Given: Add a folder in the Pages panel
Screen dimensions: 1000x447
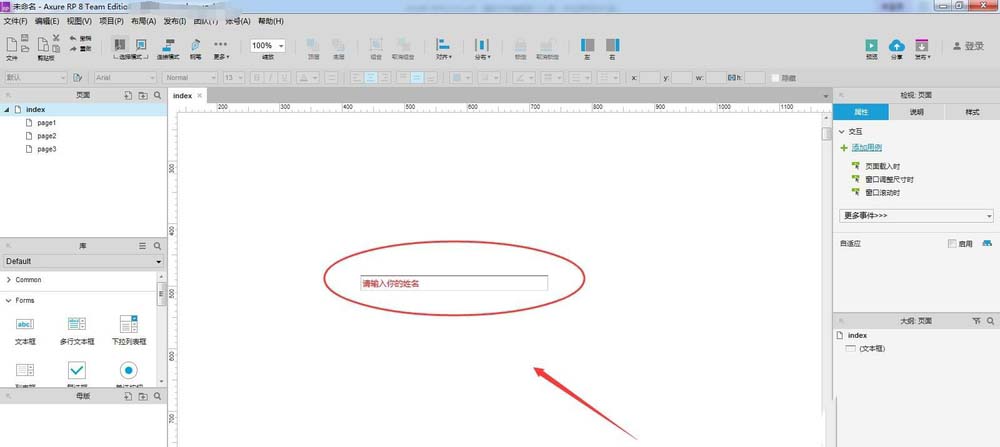Looking at the screenshot, I should coord(143,95).
